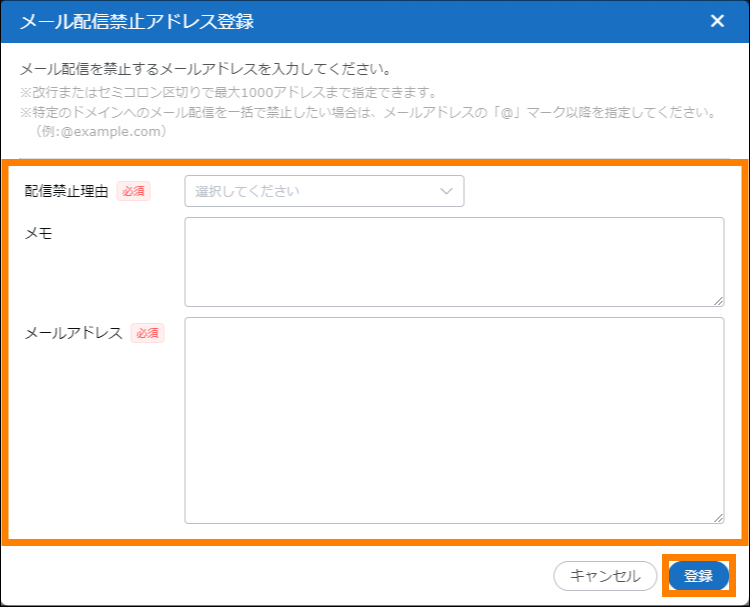Focus the メールアドレス text area
Image resolution: width=750 pixels, height=607 pixels.
point(454,420)
